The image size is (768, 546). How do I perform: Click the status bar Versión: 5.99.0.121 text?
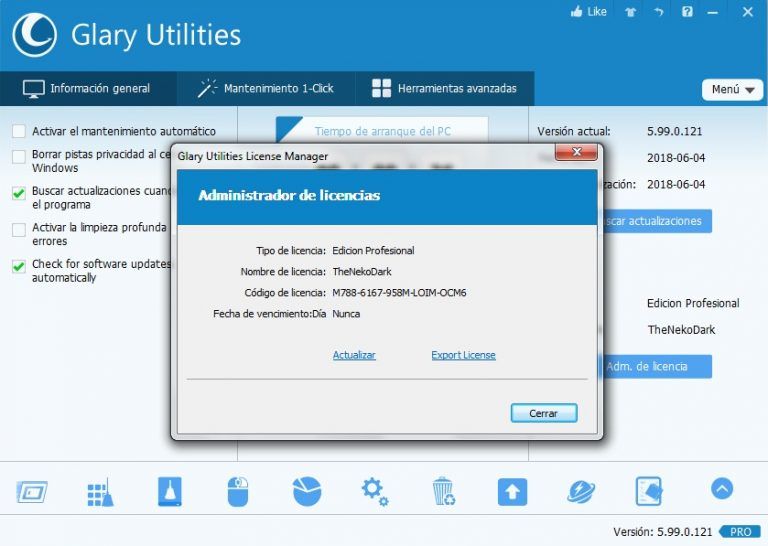tap(663, 532)
